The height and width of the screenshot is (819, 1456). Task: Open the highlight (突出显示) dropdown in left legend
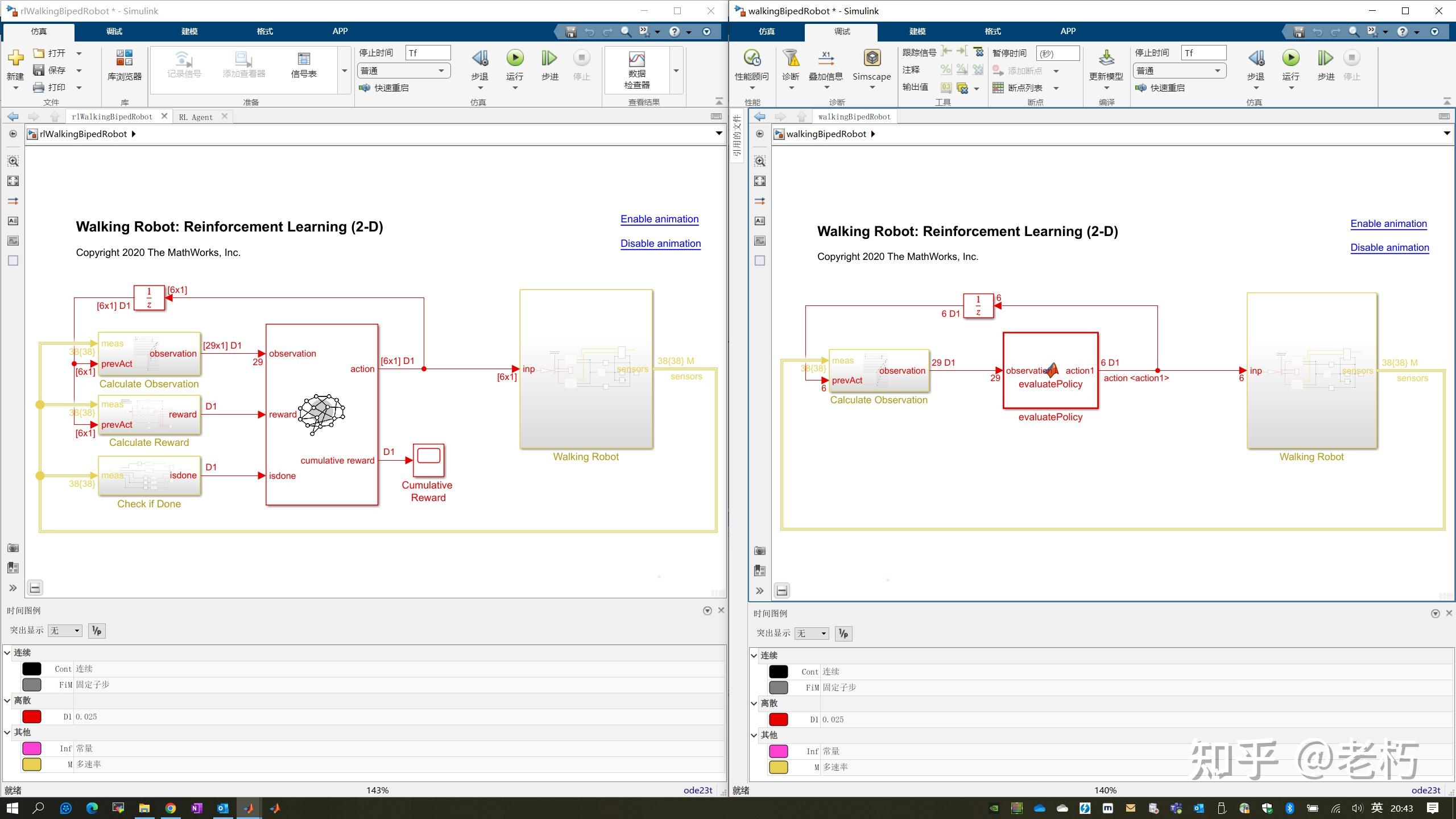[65, 630]
